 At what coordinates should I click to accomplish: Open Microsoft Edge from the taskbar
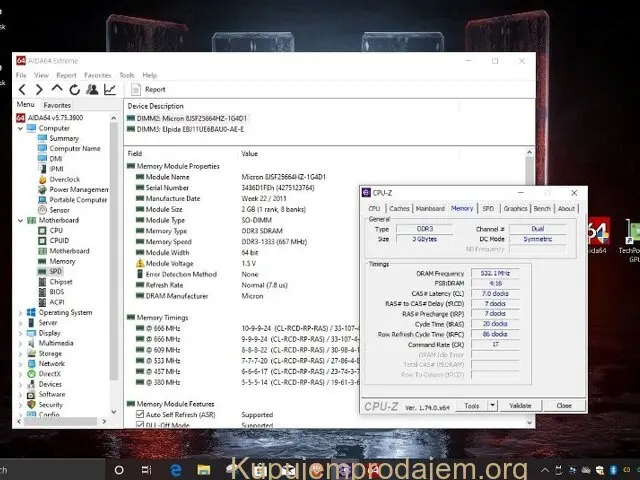click(174, 468)
